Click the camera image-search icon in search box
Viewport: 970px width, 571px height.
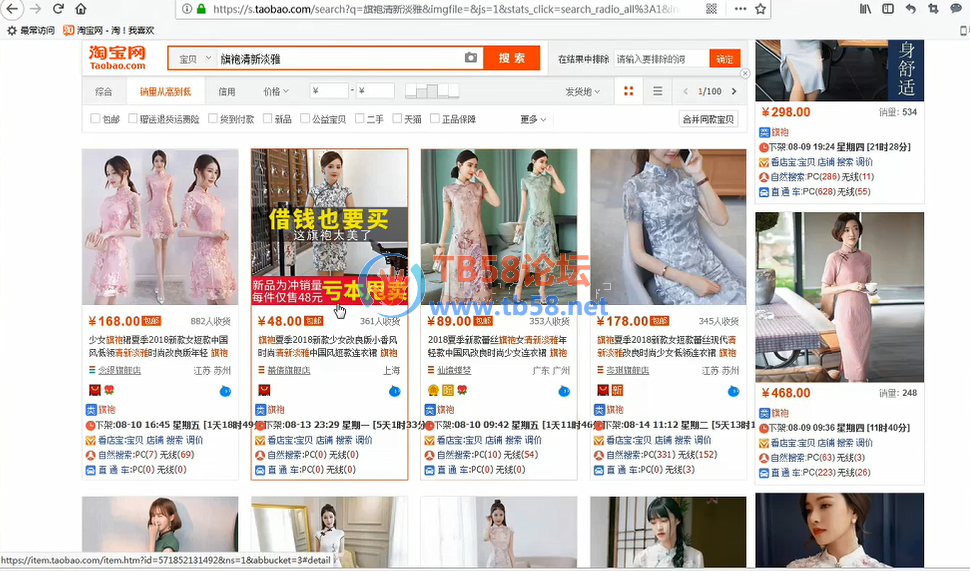(471, 58)
